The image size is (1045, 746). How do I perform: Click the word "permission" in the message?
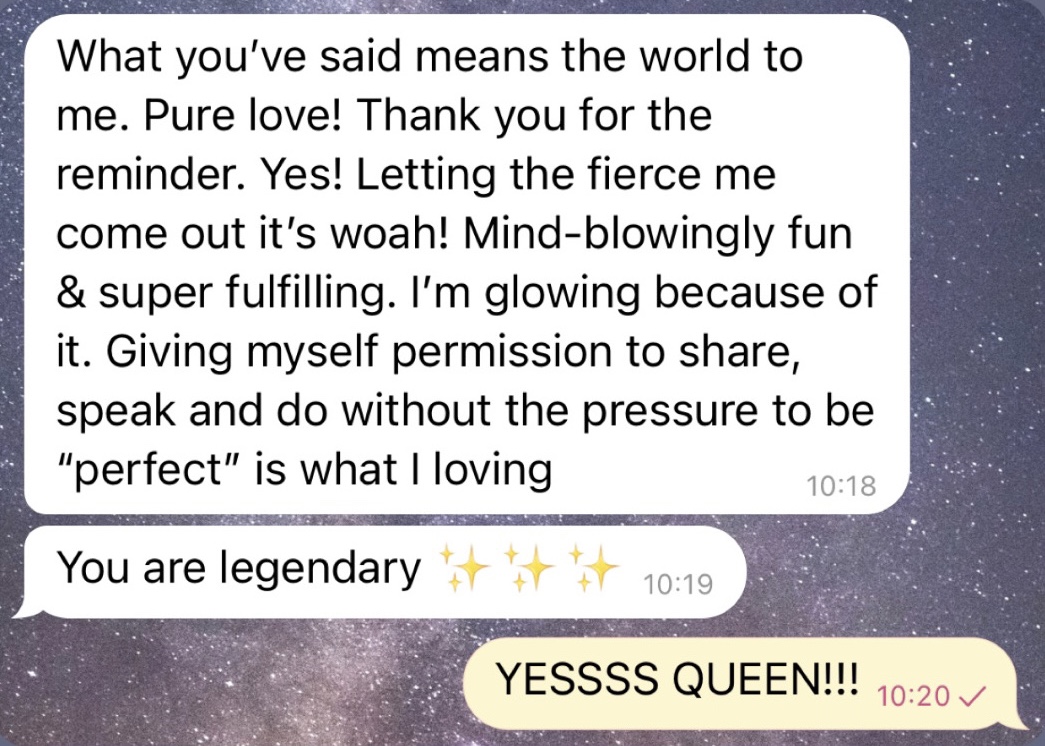[501, 353]
